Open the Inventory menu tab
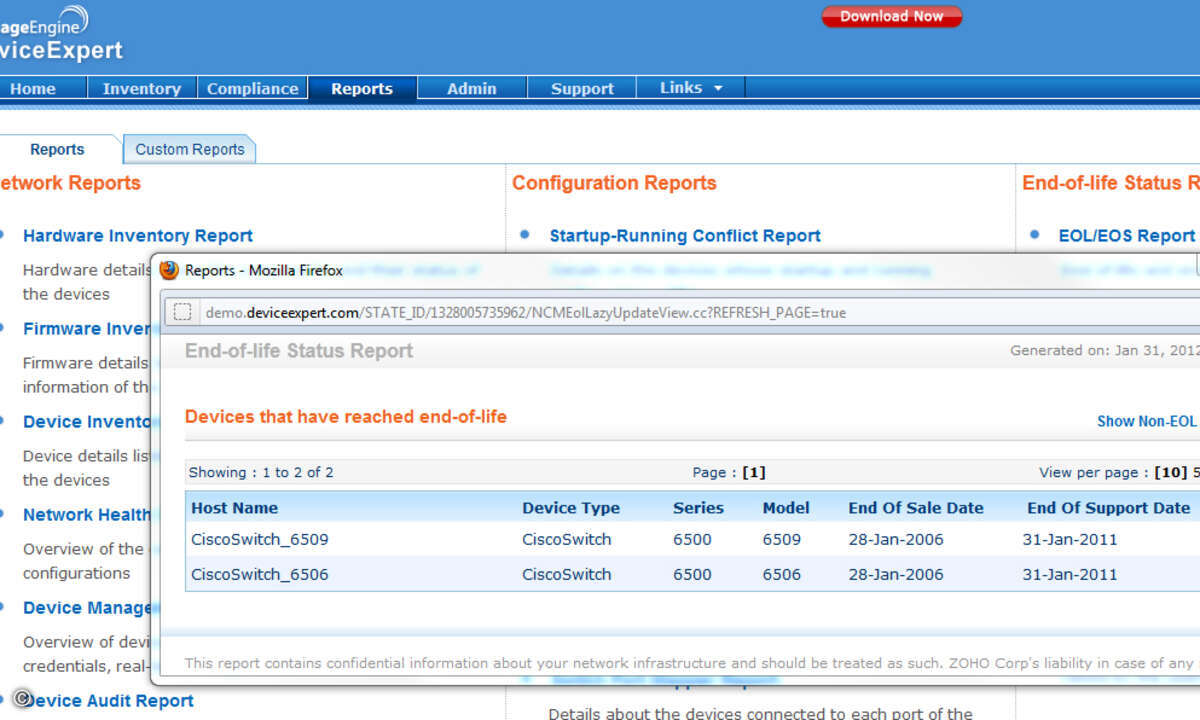This screenshot has height=720, width=1200. [141, 88]
